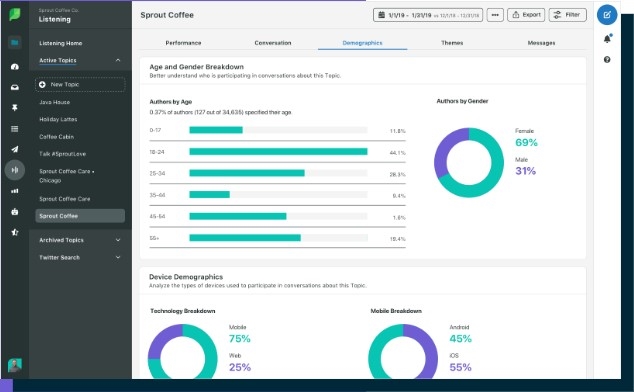
Task: Click the Export button
Action: (526, 15)
